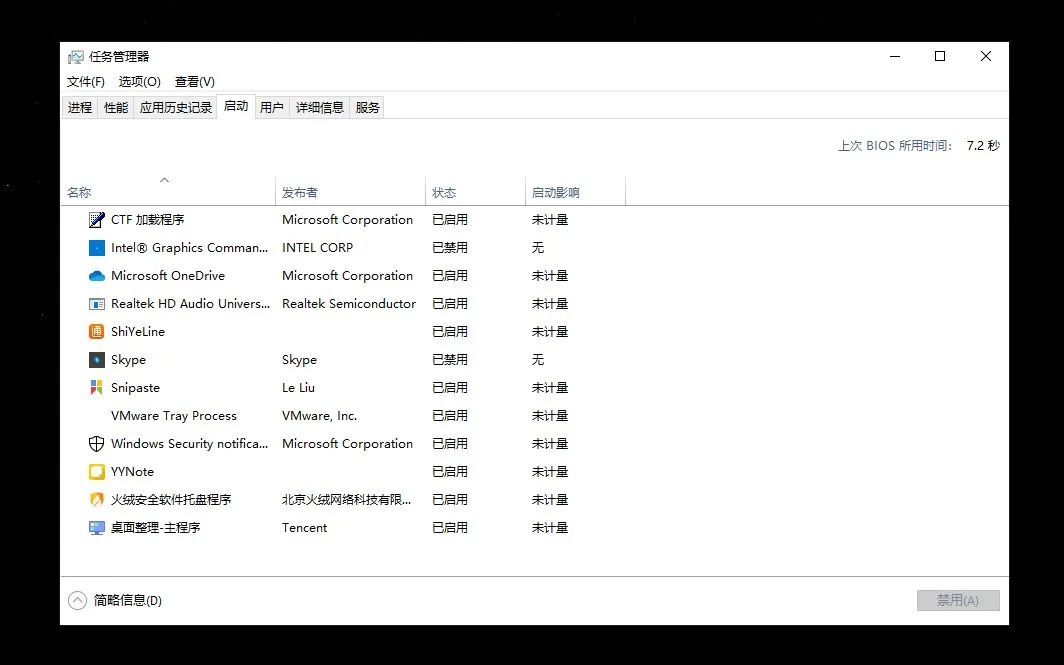The width and height of the screenshot is (1064, 665).
Task: Click the Intel Graphics Command icon
Action: click(x=96, y=248)
